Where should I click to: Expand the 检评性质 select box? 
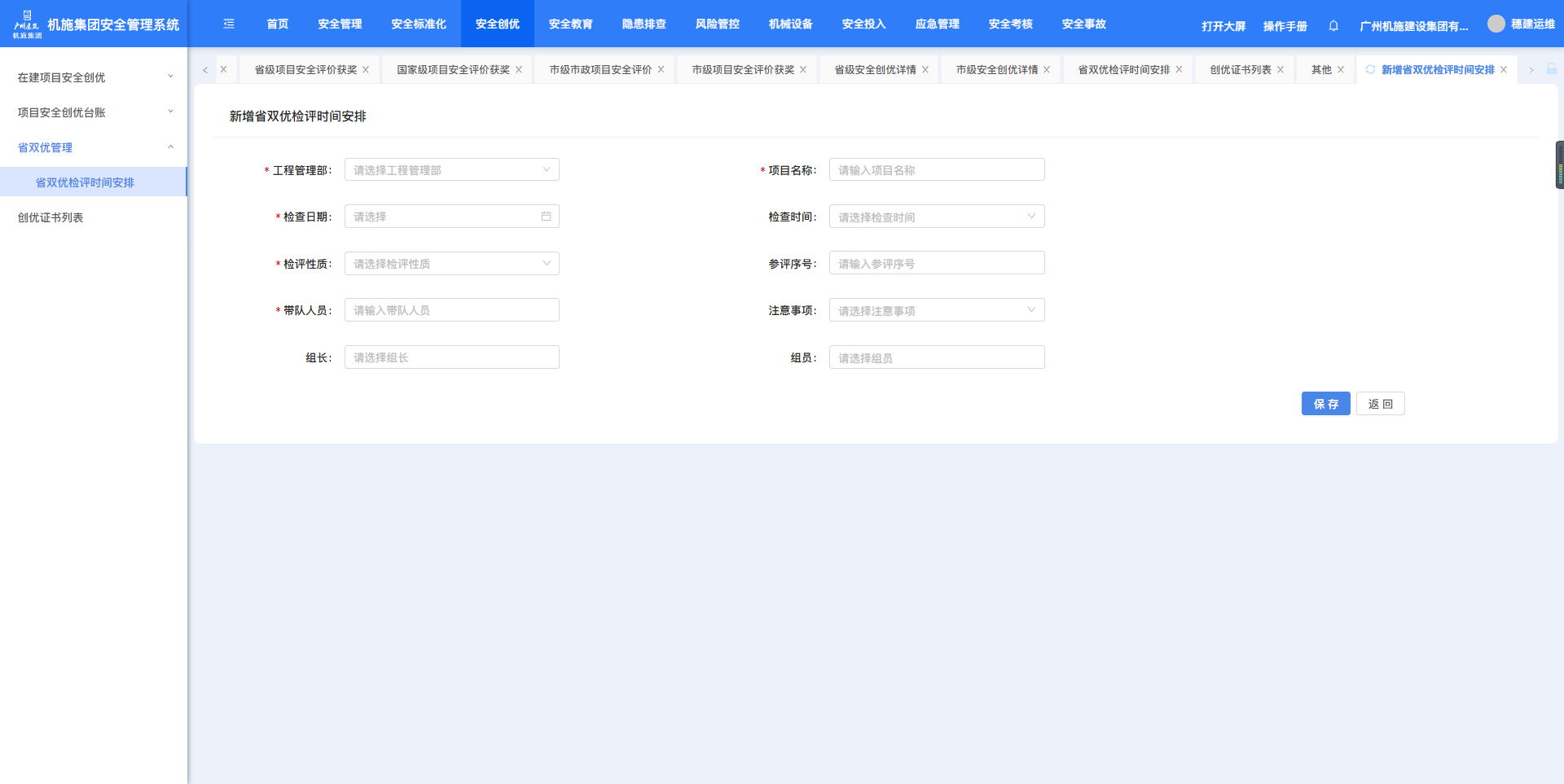[x=451, y=264]
